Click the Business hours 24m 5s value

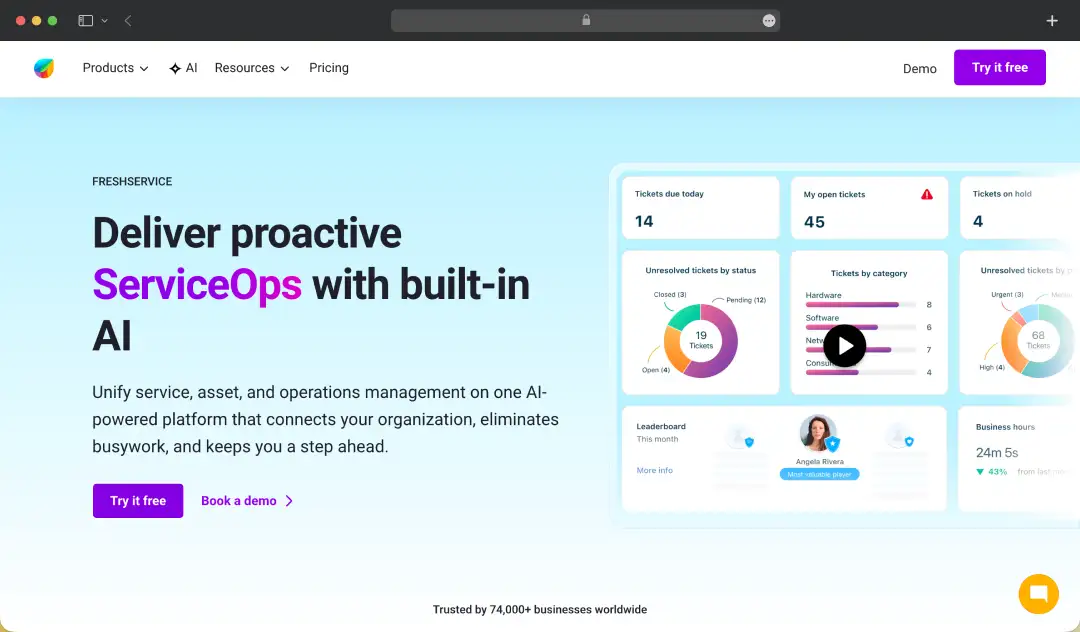[997, 452]
